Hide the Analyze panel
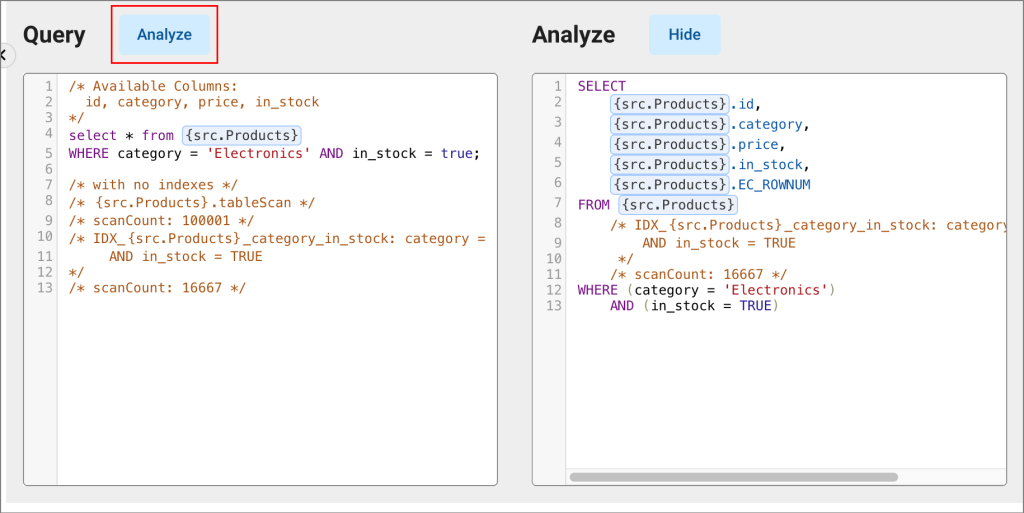Screen dimensions: 1024x513 point(684,35)
